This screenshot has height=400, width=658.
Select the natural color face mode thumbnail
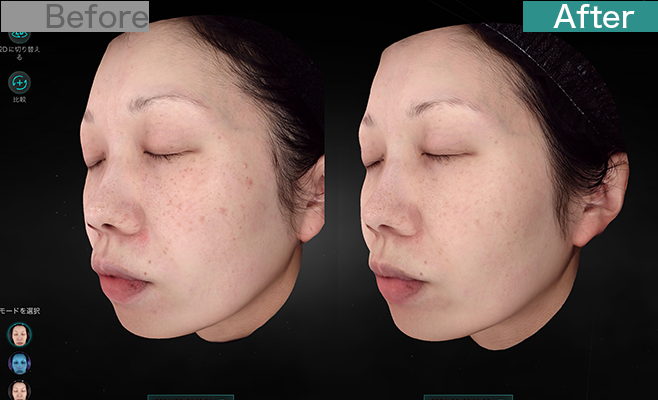tap(18, 334)
